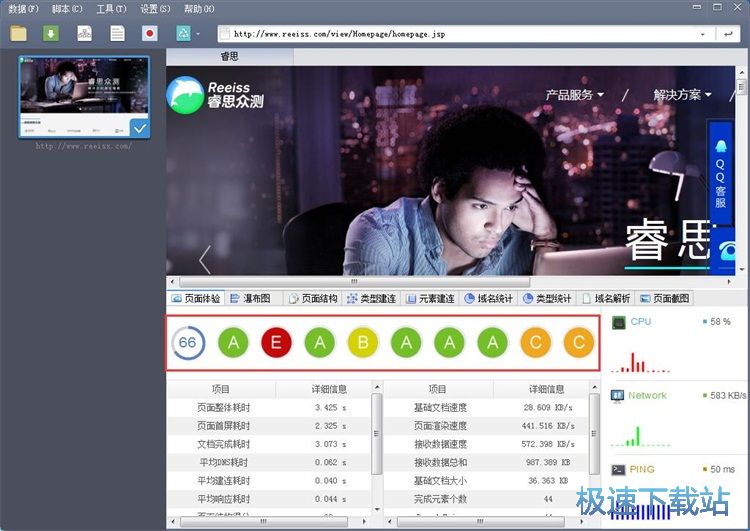The height and width of the screenshot is (531, 750).
Task: Switch to the 类型统计 tab
Action: click(547, 299)
